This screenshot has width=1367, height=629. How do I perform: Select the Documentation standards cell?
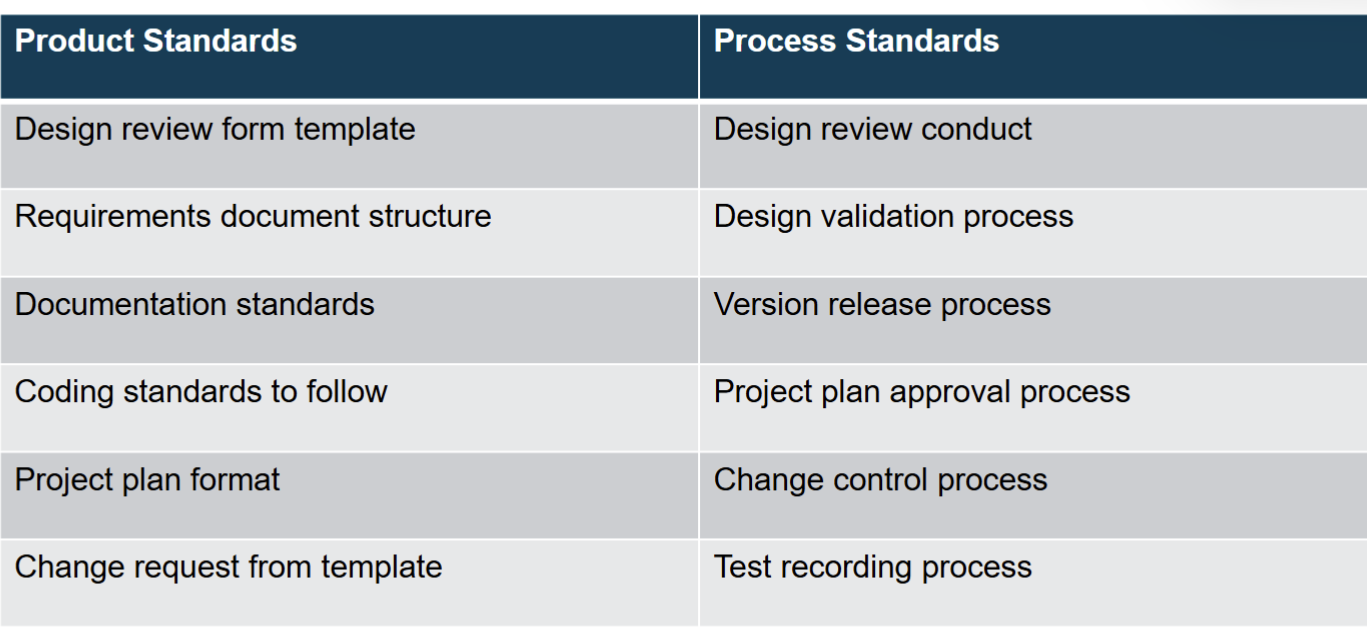pos(349,320)
